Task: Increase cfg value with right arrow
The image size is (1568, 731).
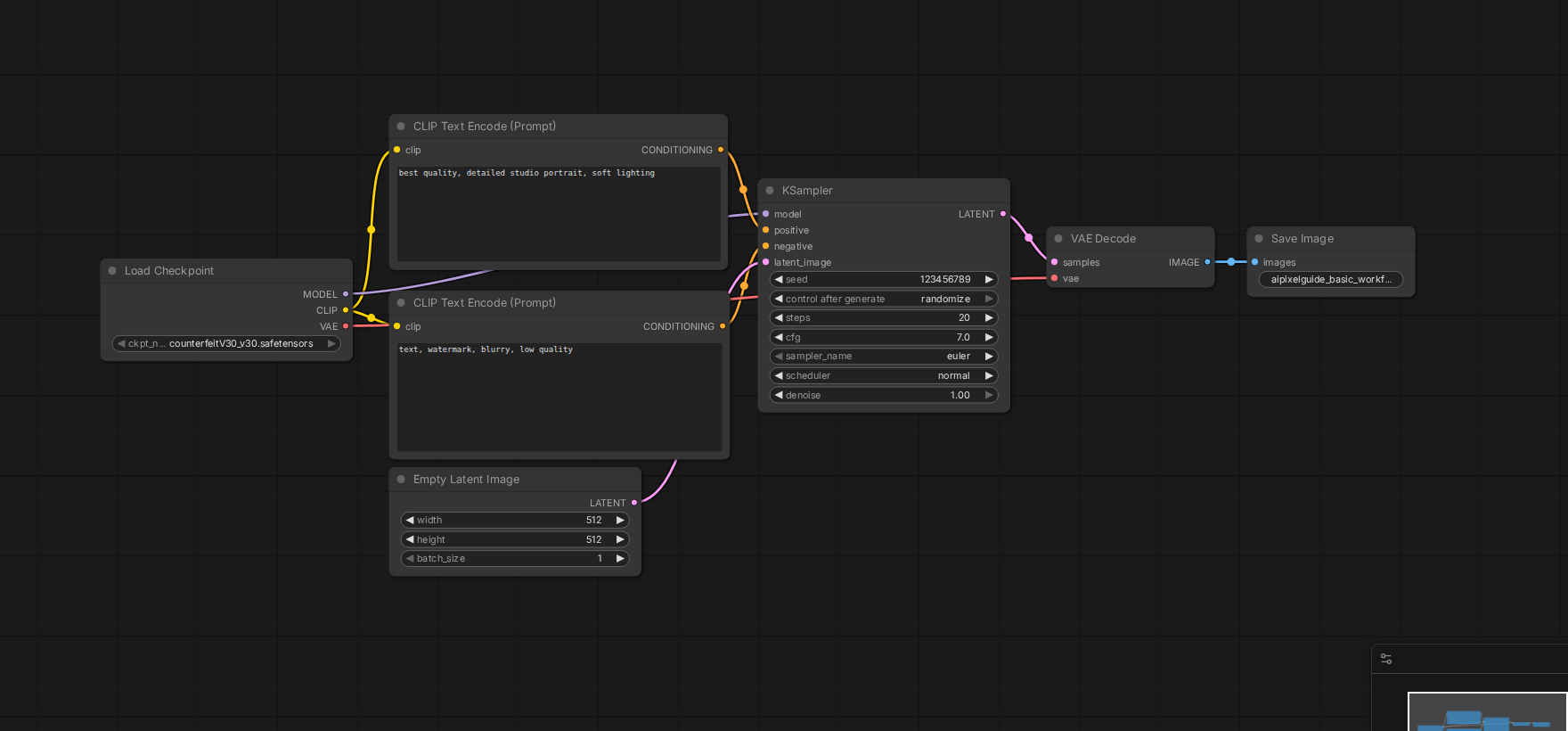Action: (988, 337)
